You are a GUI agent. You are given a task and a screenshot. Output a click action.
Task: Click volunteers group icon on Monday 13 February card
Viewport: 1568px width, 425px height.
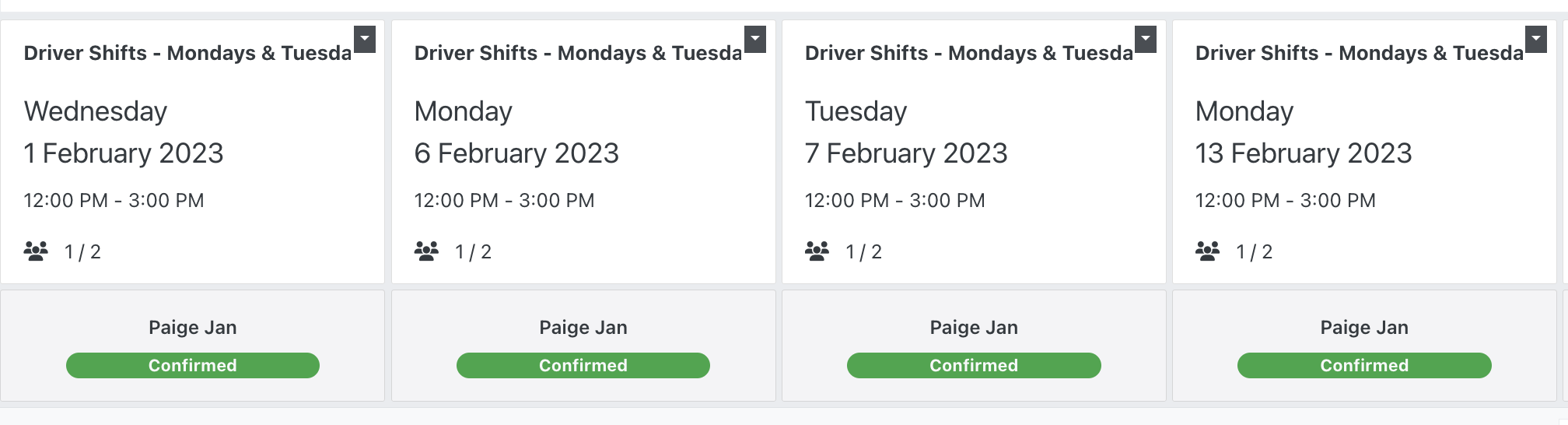(1207, 251)
